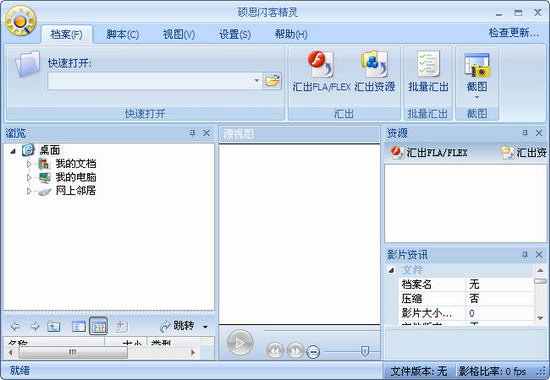Click the file list horizontal scrollbar thumb
This screenshot has width=550, height=380.
pos(73,352)
